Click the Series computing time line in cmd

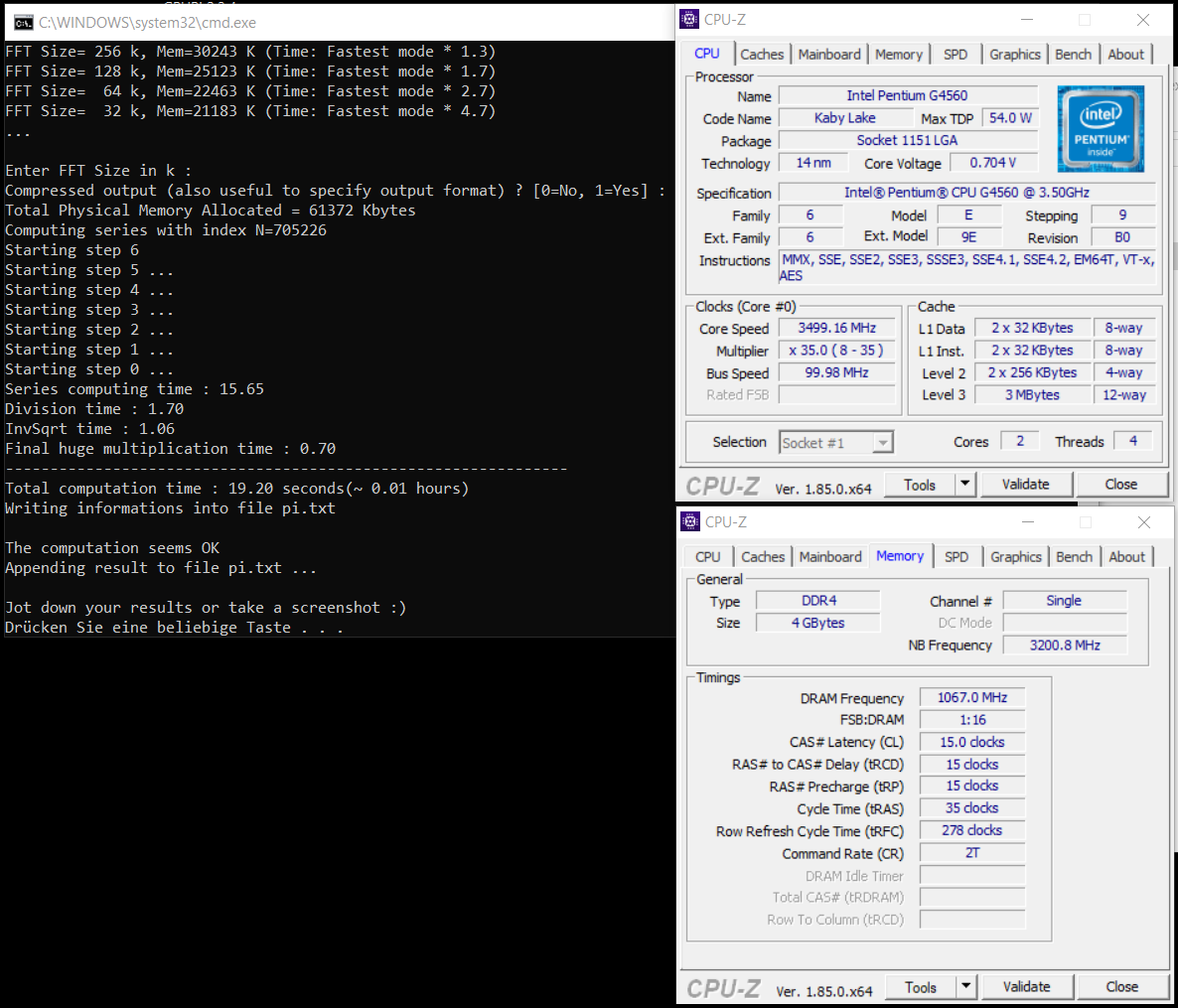134,389
